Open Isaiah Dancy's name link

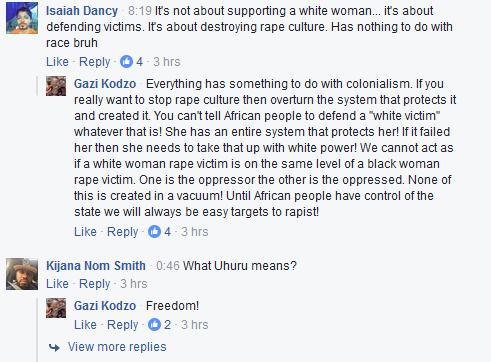click(82, 11)
